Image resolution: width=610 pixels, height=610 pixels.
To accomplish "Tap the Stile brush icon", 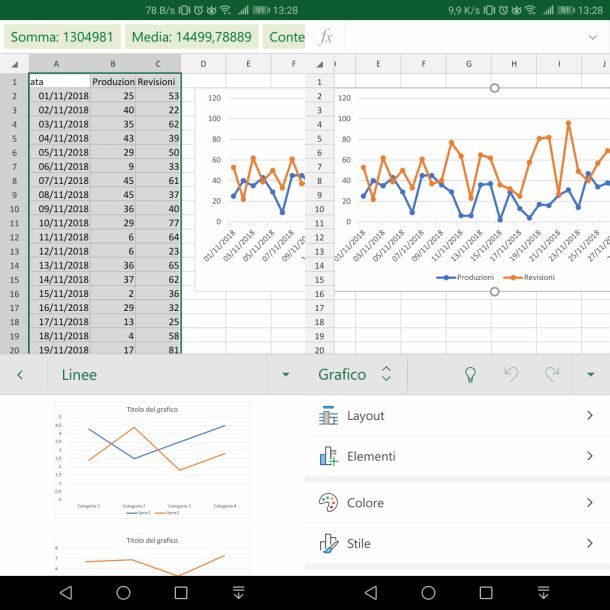I will (x=329, y=543).
